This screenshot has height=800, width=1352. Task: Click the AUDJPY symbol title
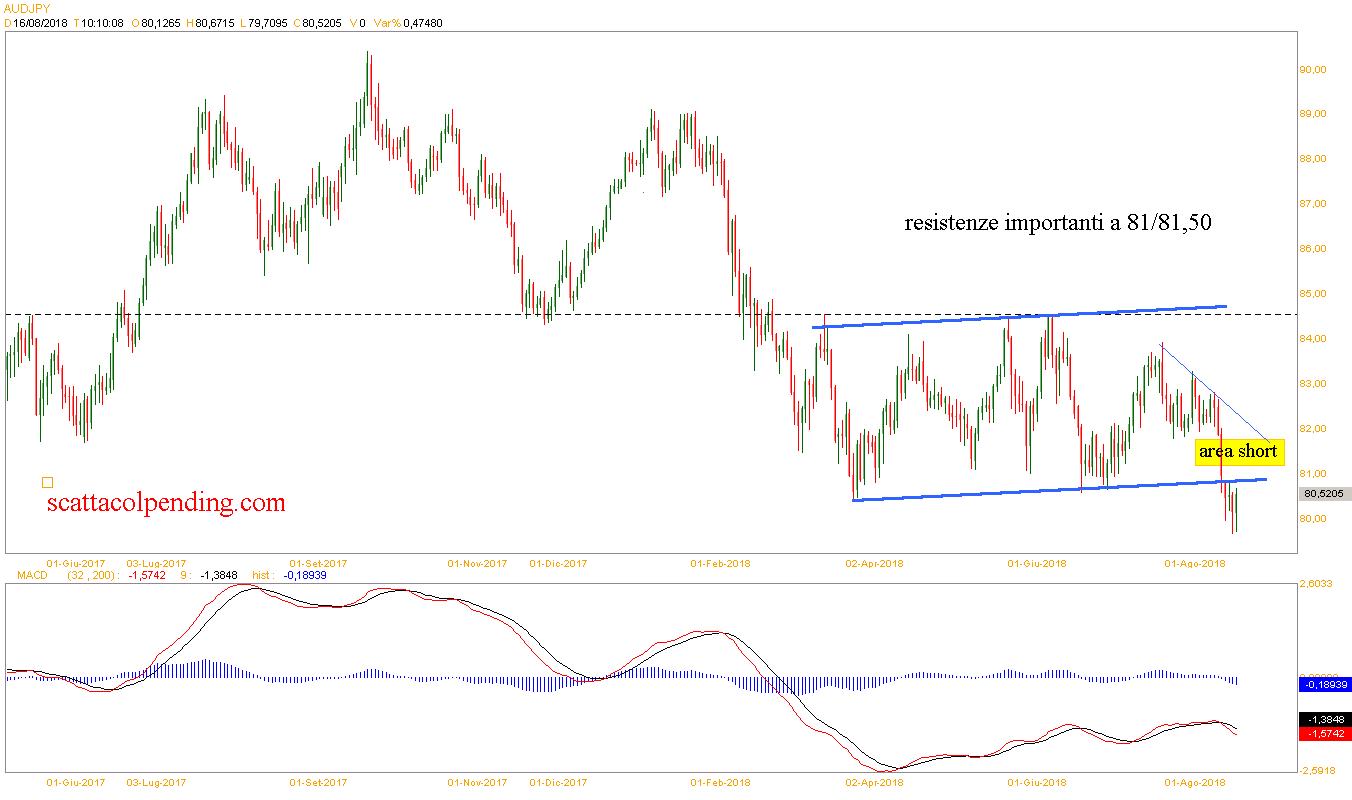(25, 7)
